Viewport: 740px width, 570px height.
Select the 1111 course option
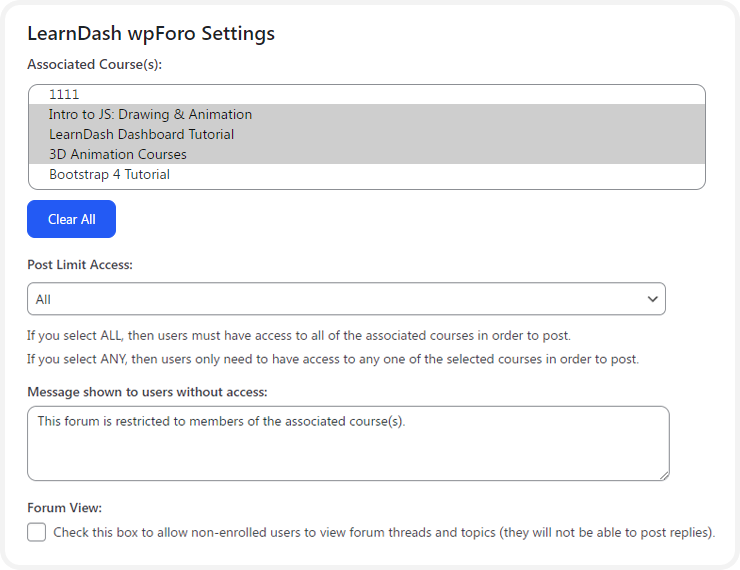367,94
